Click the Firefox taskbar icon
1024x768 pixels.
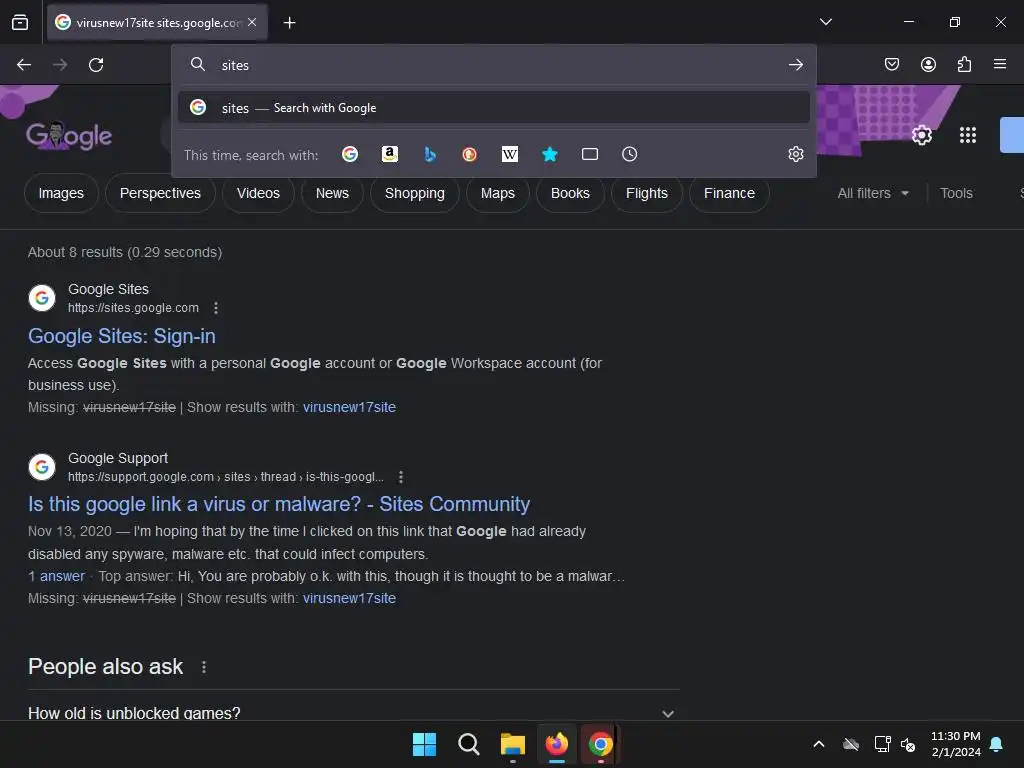click(x=556, y=744)
